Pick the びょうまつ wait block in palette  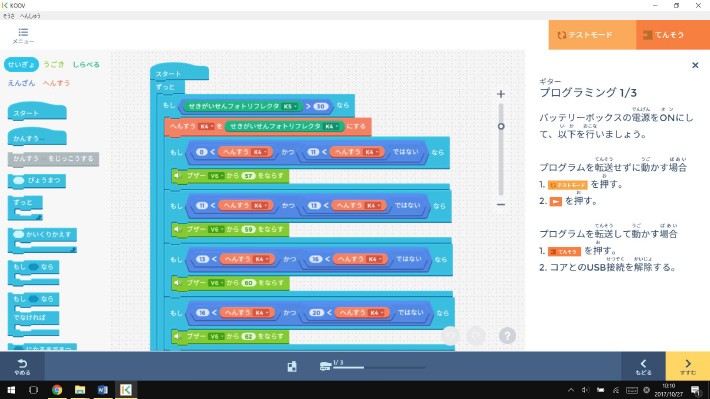point(37,180)
